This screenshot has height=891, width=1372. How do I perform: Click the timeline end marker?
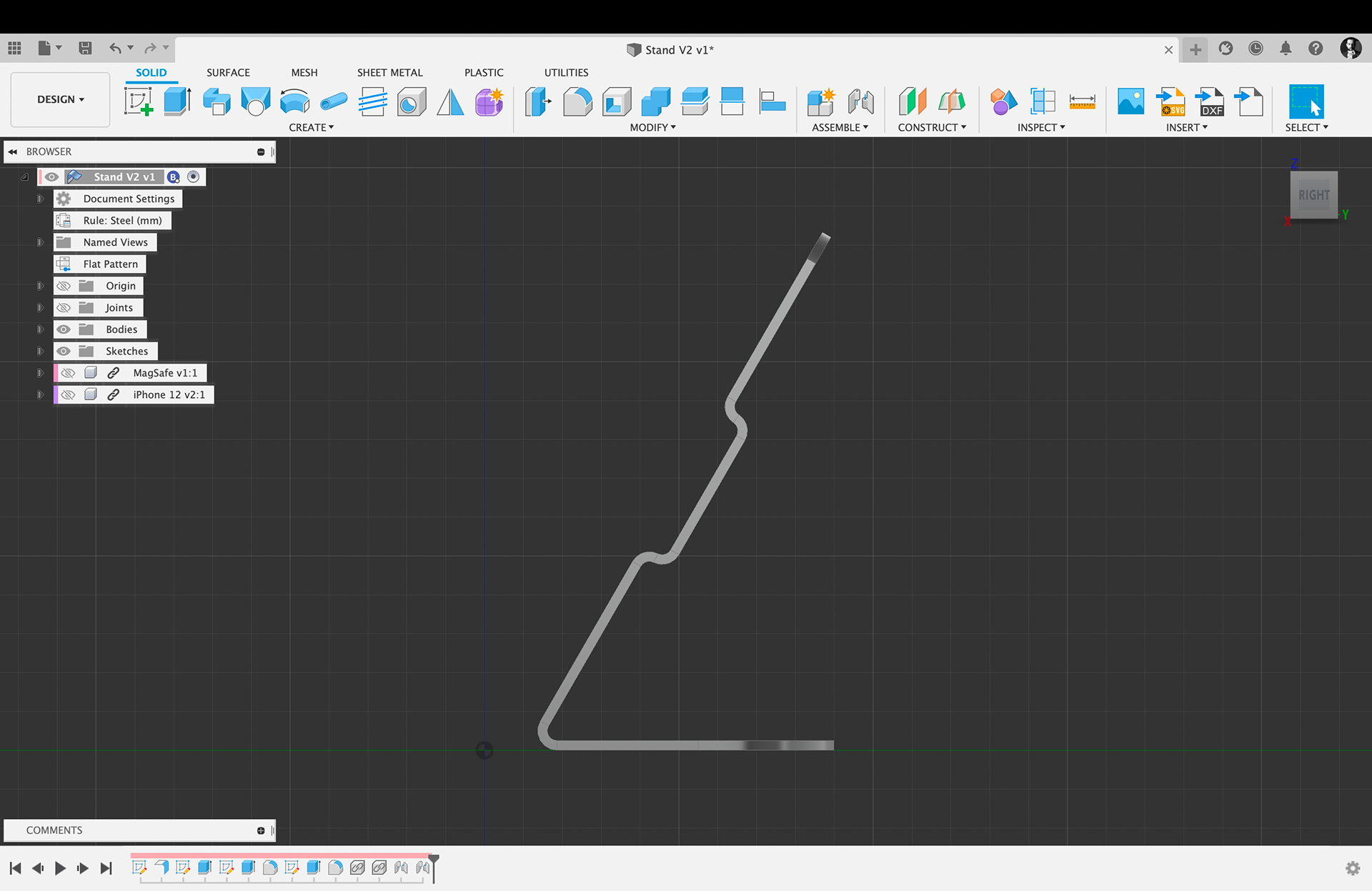click(x=433, y=867)
